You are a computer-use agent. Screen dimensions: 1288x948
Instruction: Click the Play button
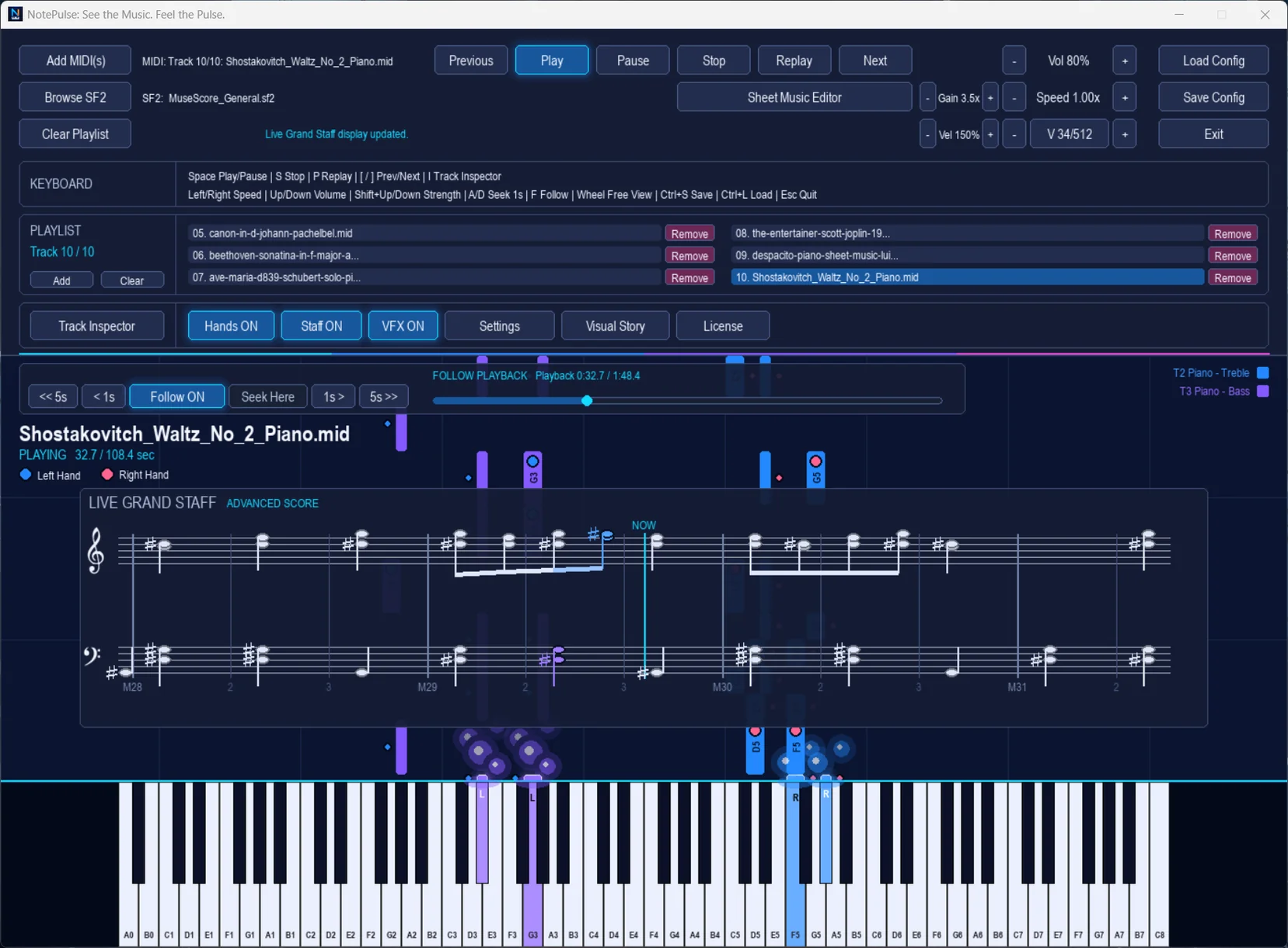(x=552, y=61)
